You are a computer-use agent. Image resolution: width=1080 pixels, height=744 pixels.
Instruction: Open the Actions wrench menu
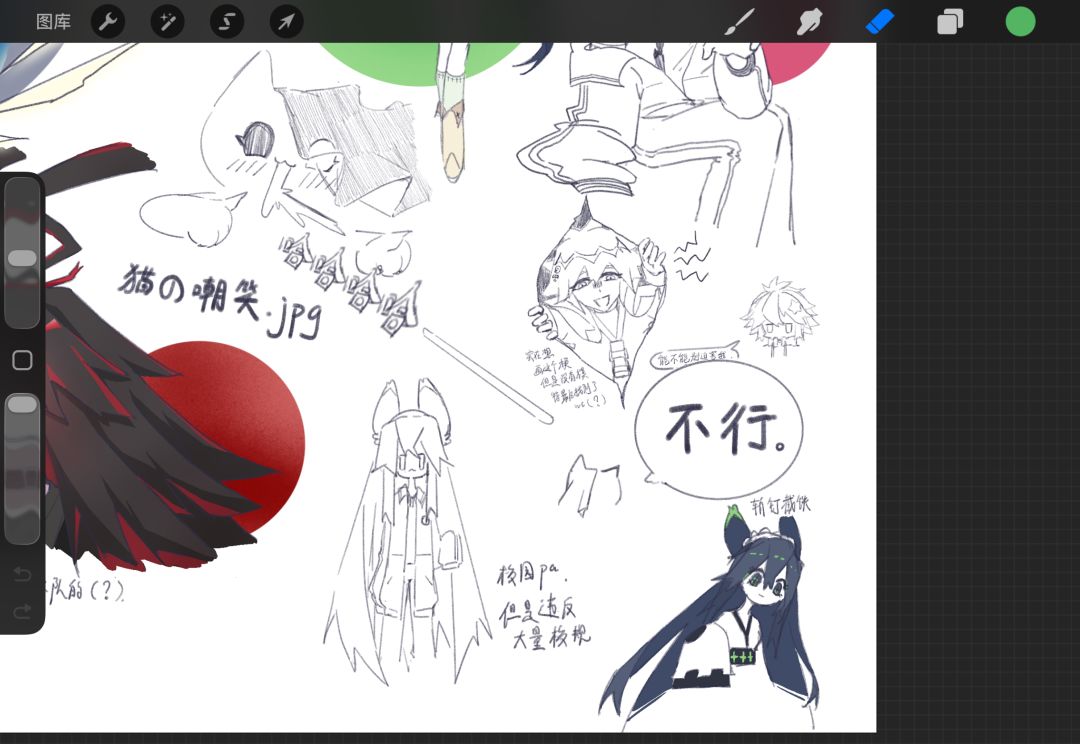(x=108, y=22)
